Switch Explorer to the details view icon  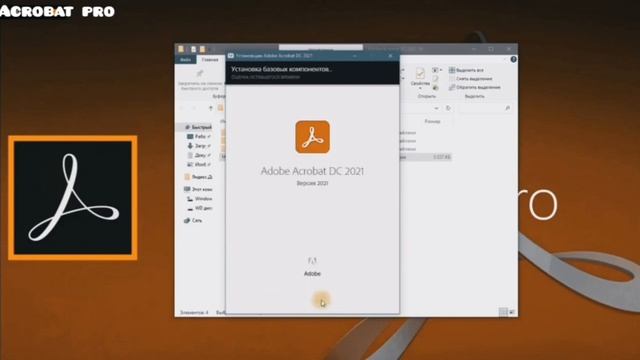[503, 312]
